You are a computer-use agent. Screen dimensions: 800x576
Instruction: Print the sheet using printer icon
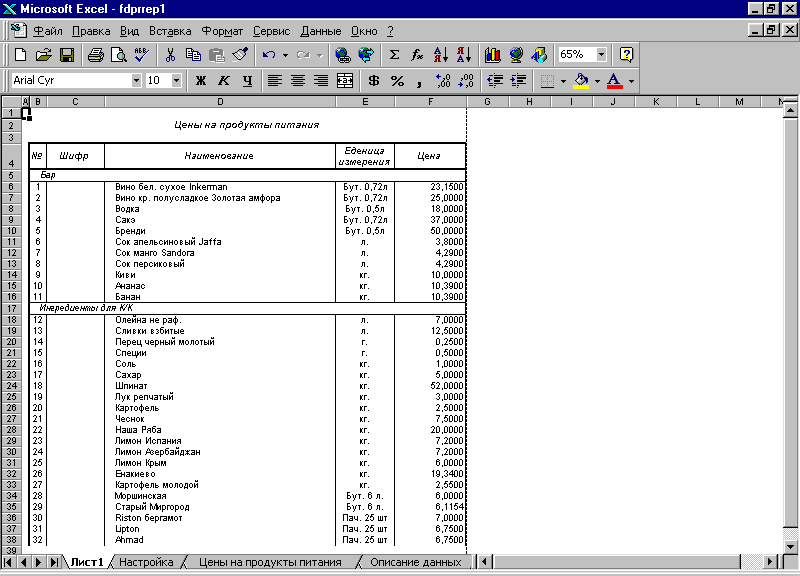(95, 55)
